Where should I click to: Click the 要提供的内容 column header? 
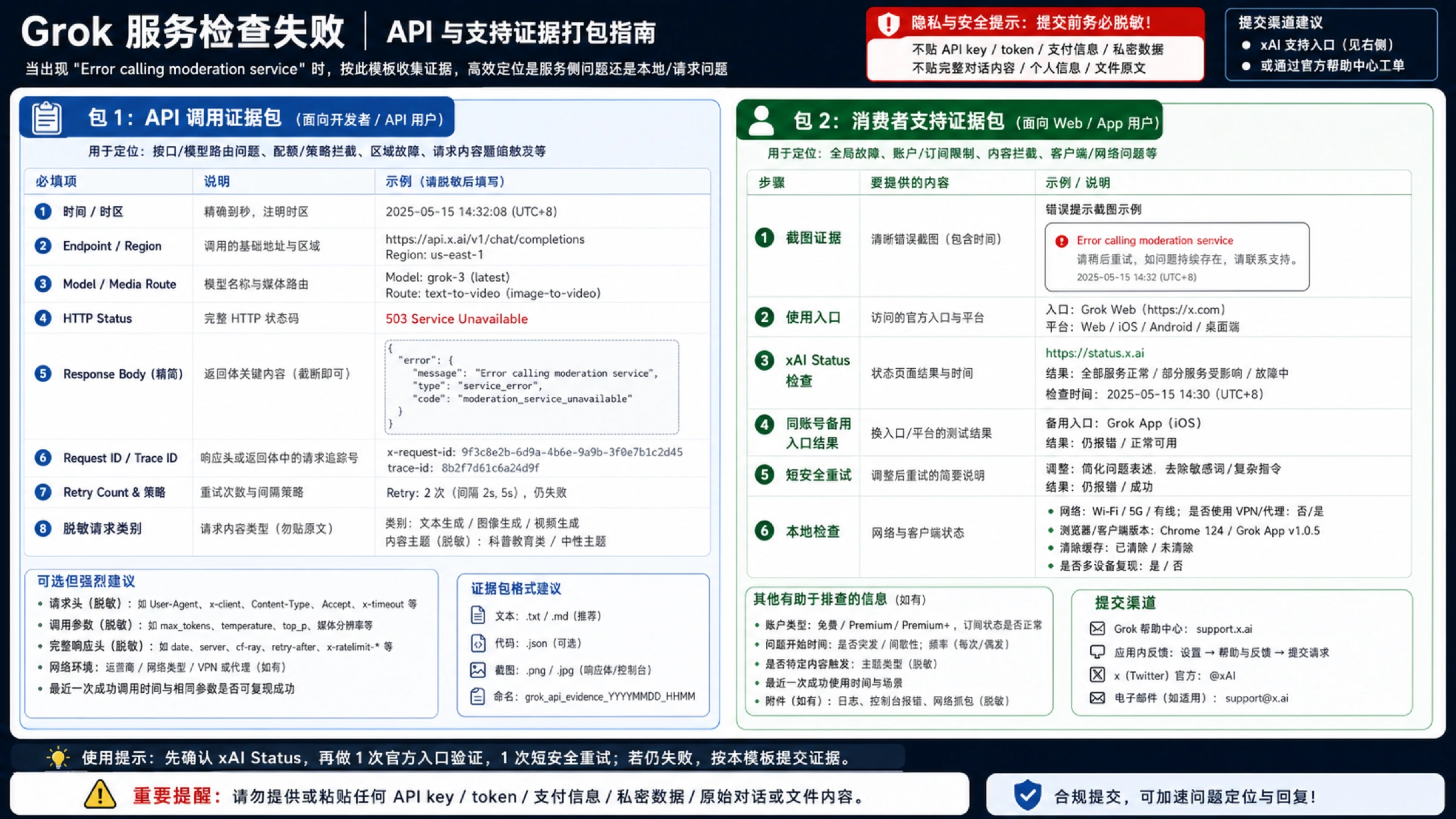[909, 183]
